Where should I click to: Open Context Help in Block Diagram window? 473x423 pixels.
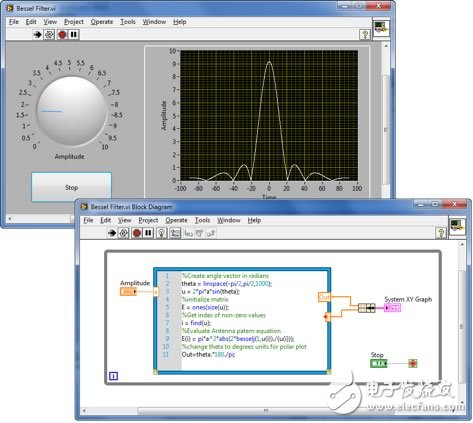[441, 233]
